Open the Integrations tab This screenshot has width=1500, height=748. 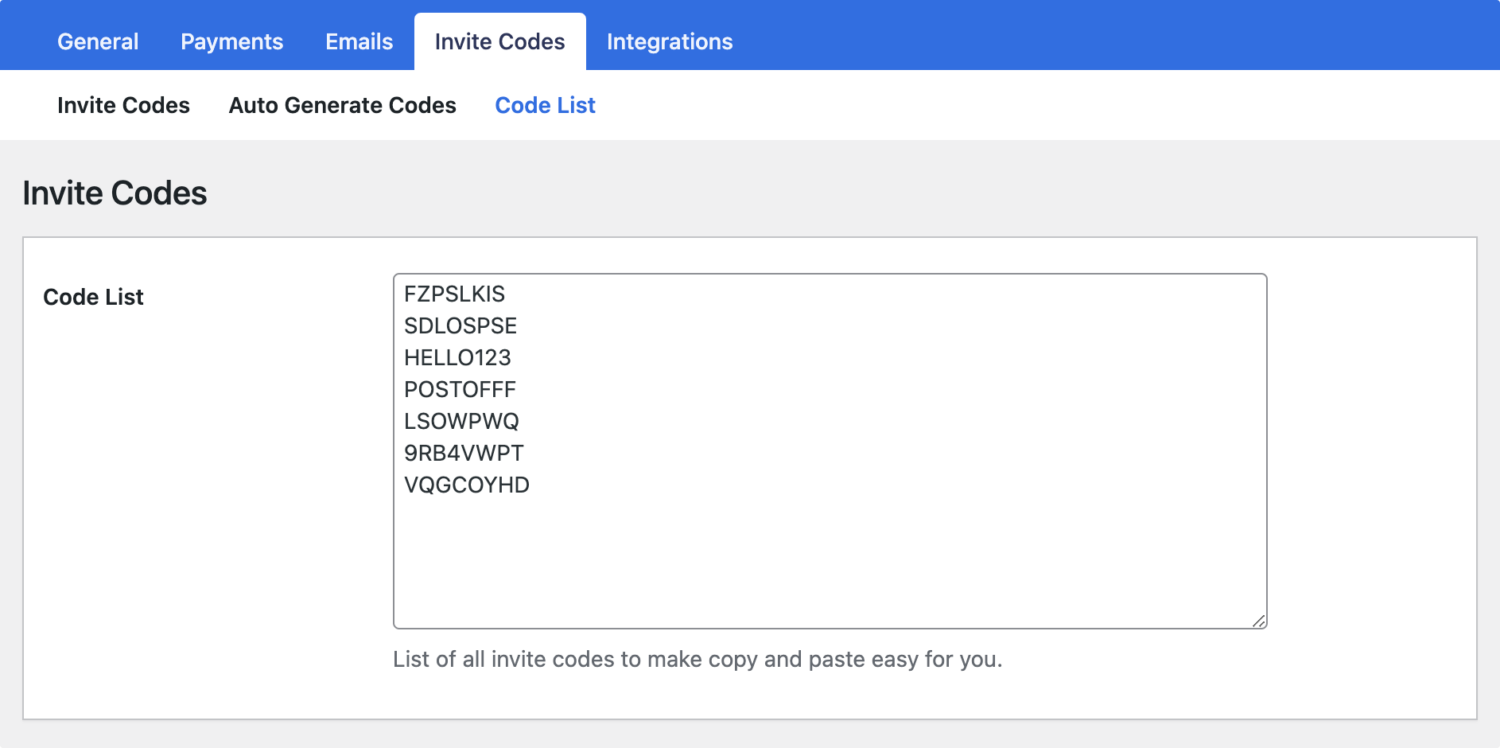[x=670, y=42]
